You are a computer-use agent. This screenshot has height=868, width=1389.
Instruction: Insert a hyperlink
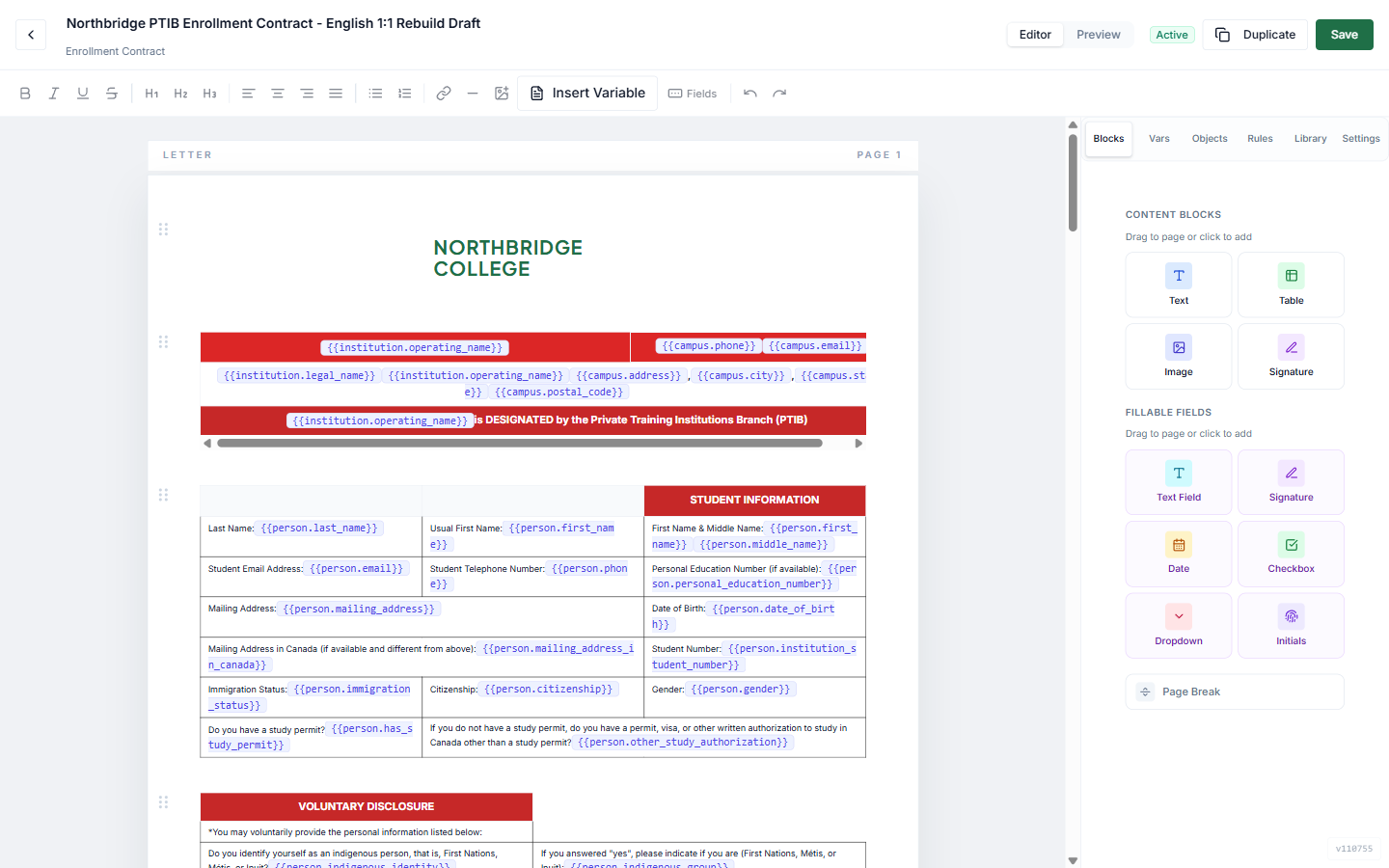(444, 94)
